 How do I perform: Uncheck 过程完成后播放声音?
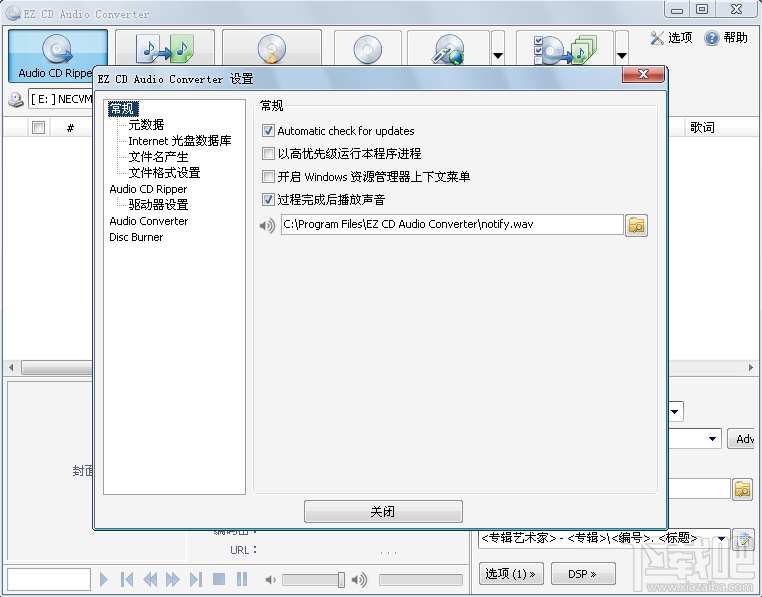pos(268,199)
